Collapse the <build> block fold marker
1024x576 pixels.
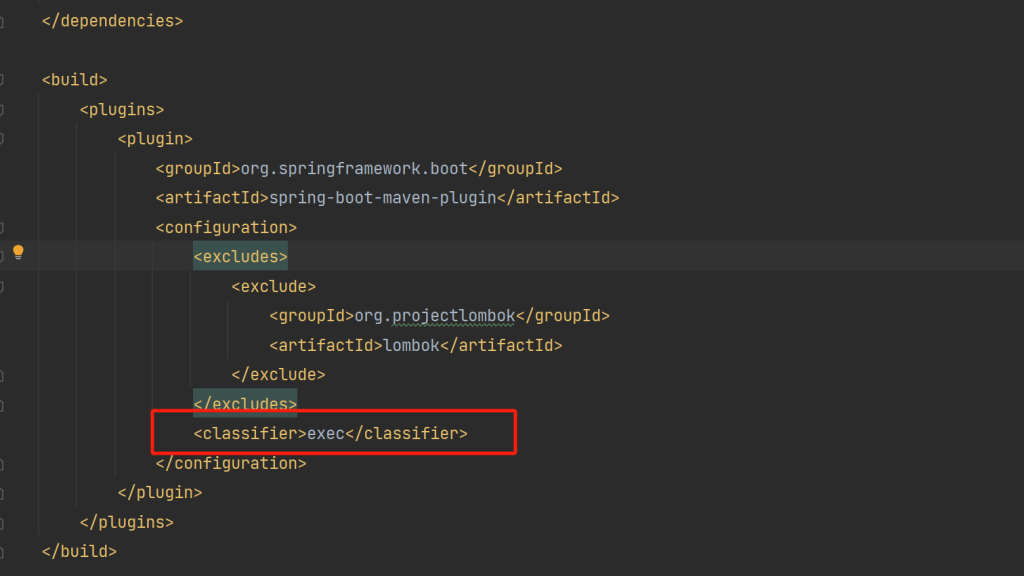click(x=2, y=79)
